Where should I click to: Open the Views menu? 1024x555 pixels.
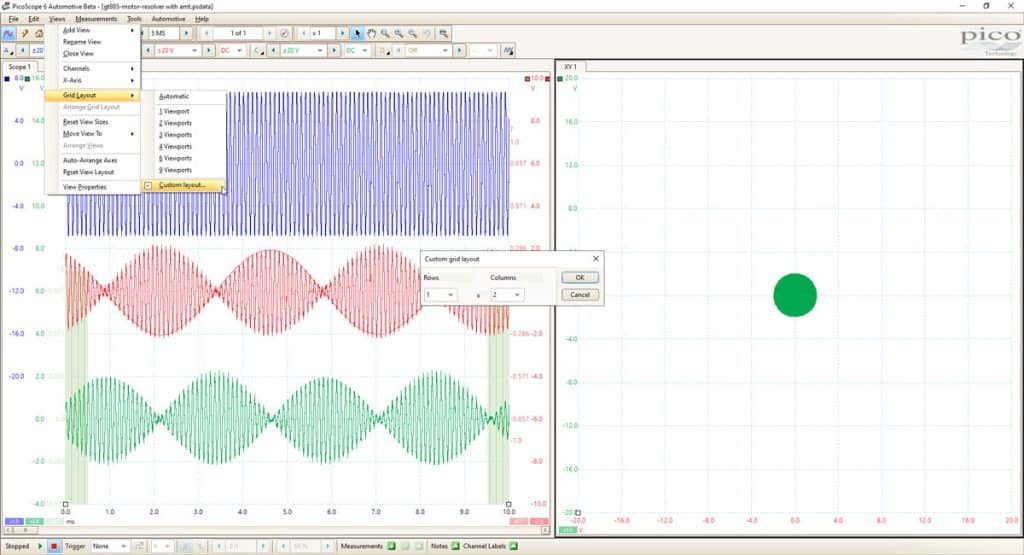[x=57, y=19]
